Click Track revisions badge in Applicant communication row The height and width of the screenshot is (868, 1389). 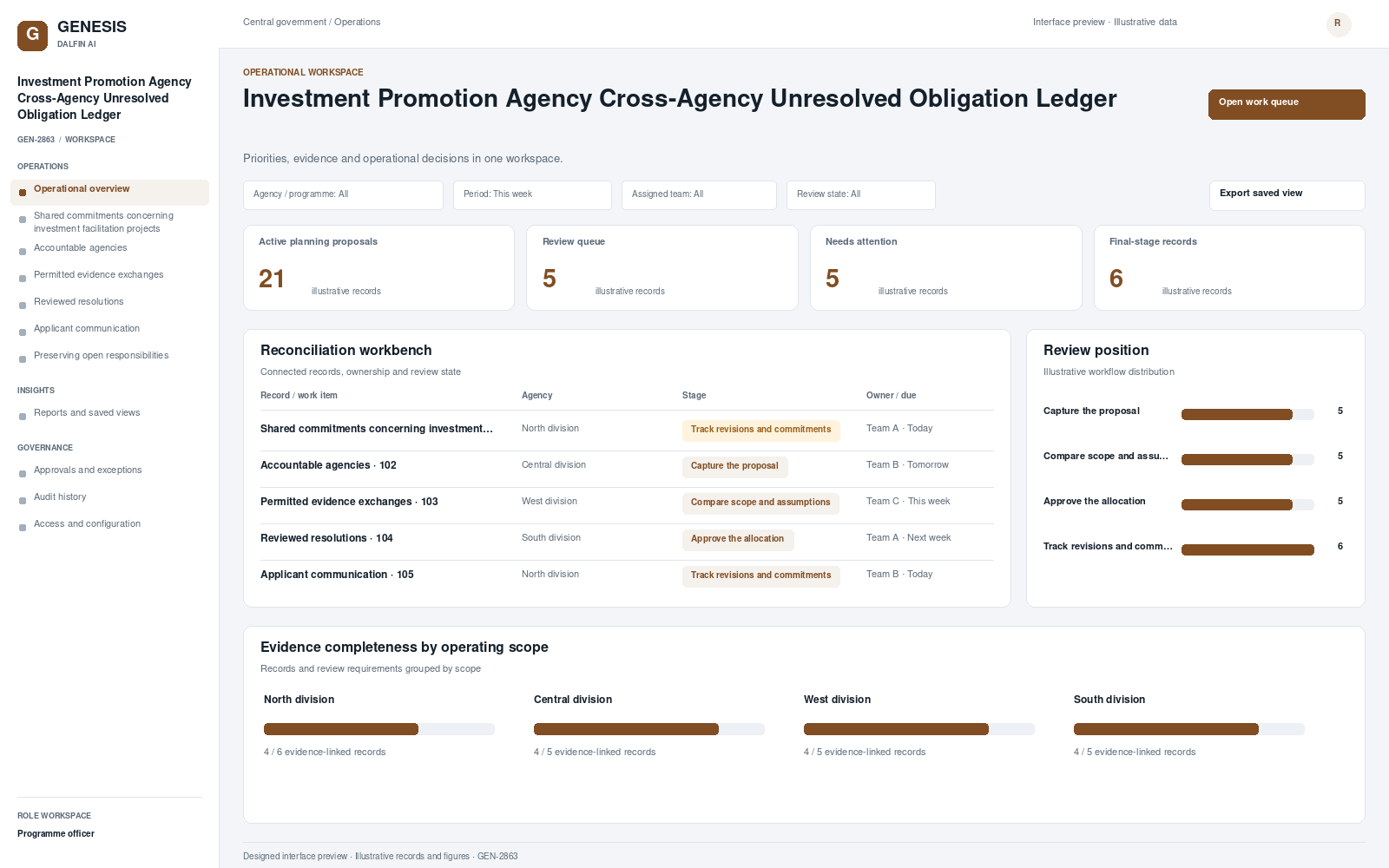[761, 576]
